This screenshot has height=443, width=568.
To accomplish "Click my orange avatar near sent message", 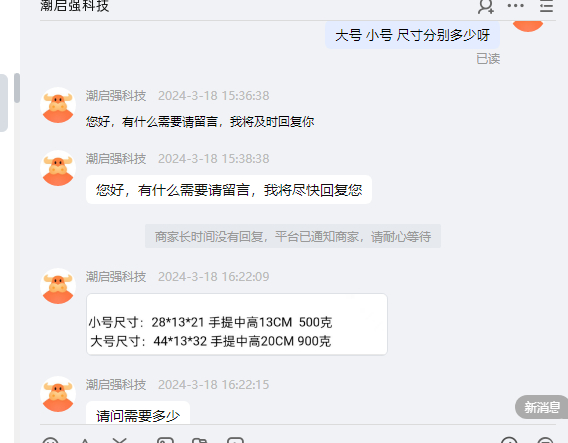I will point(528,26).
